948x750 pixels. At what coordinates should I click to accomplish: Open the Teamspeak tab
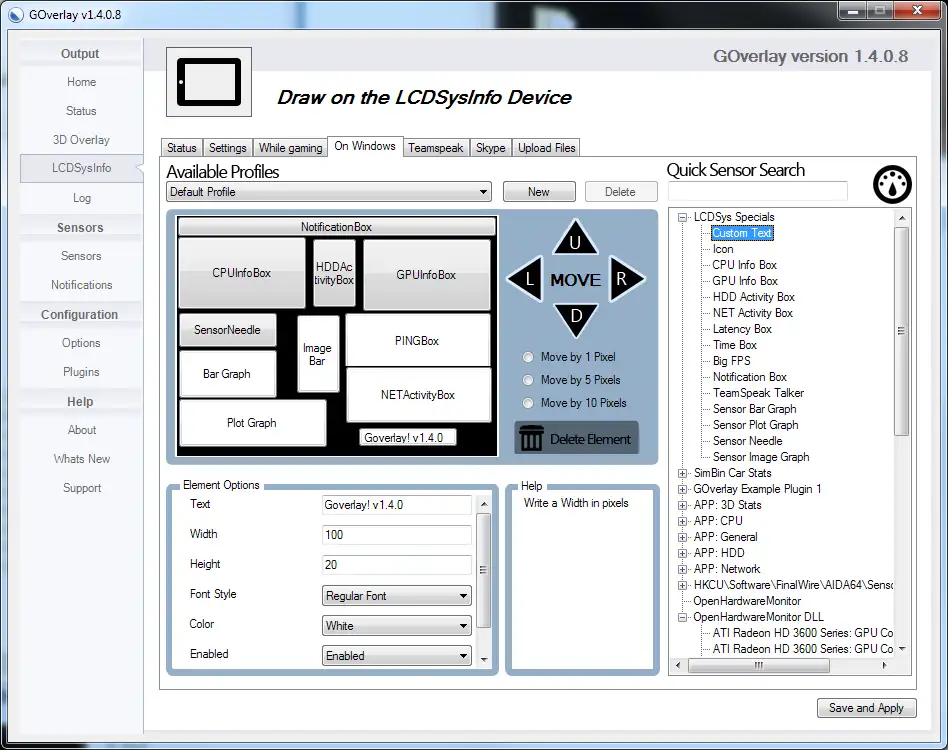click(436, 148)
